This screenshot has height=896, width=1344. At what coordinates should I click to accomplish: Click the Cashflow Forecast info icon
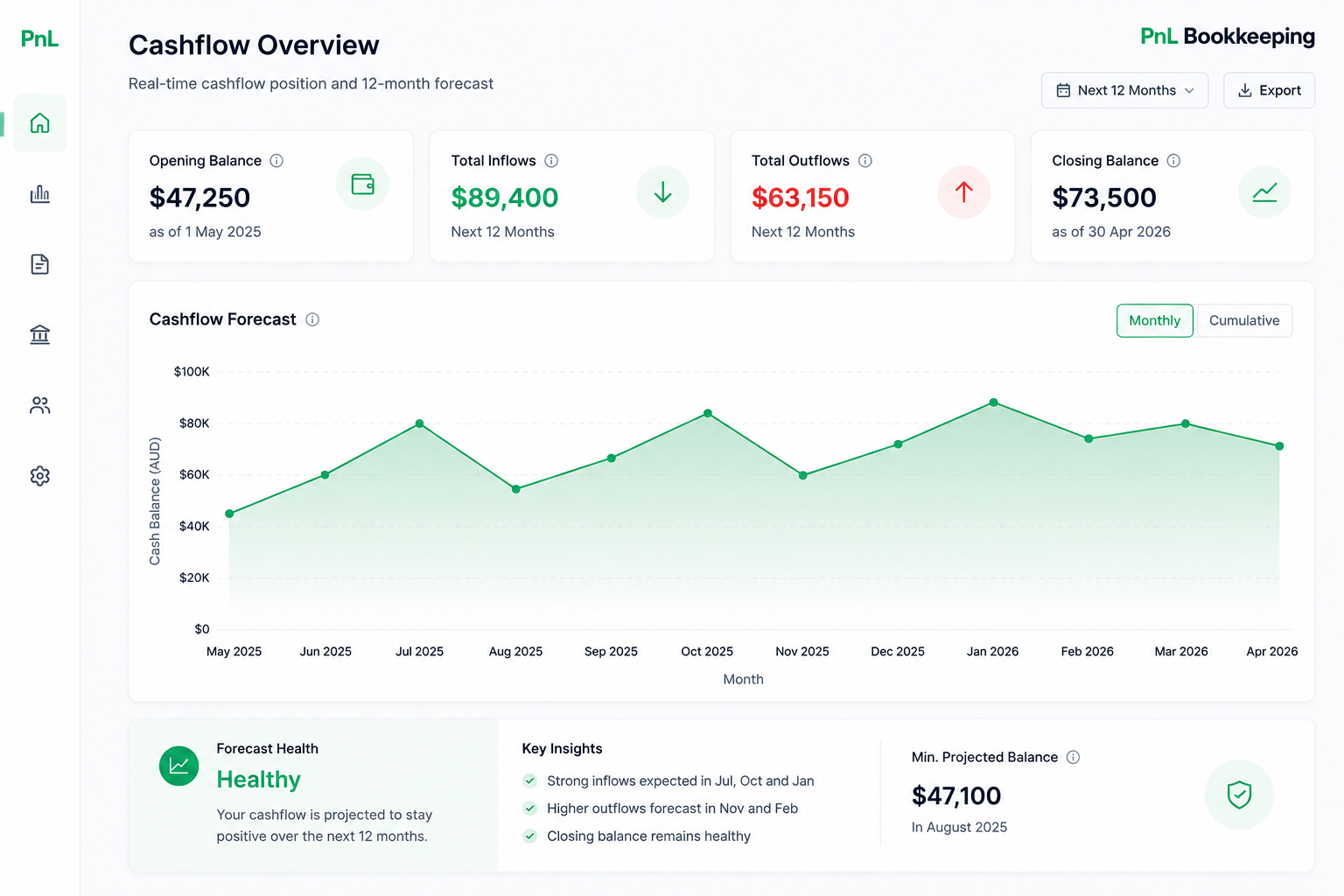click(312, 319)
